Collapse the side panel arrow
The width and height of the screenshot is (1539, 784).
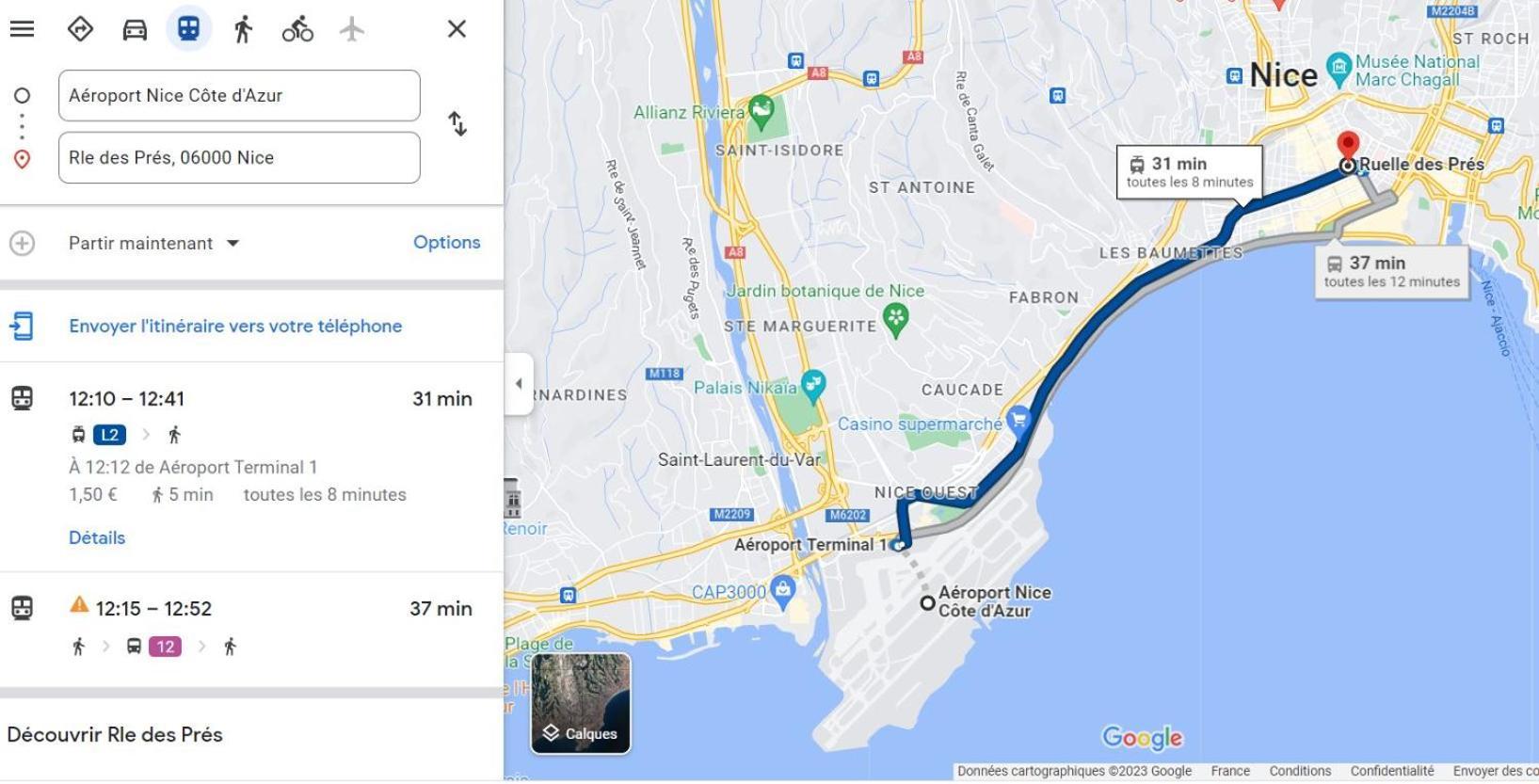pyautogui.click(x=519, y=384)
